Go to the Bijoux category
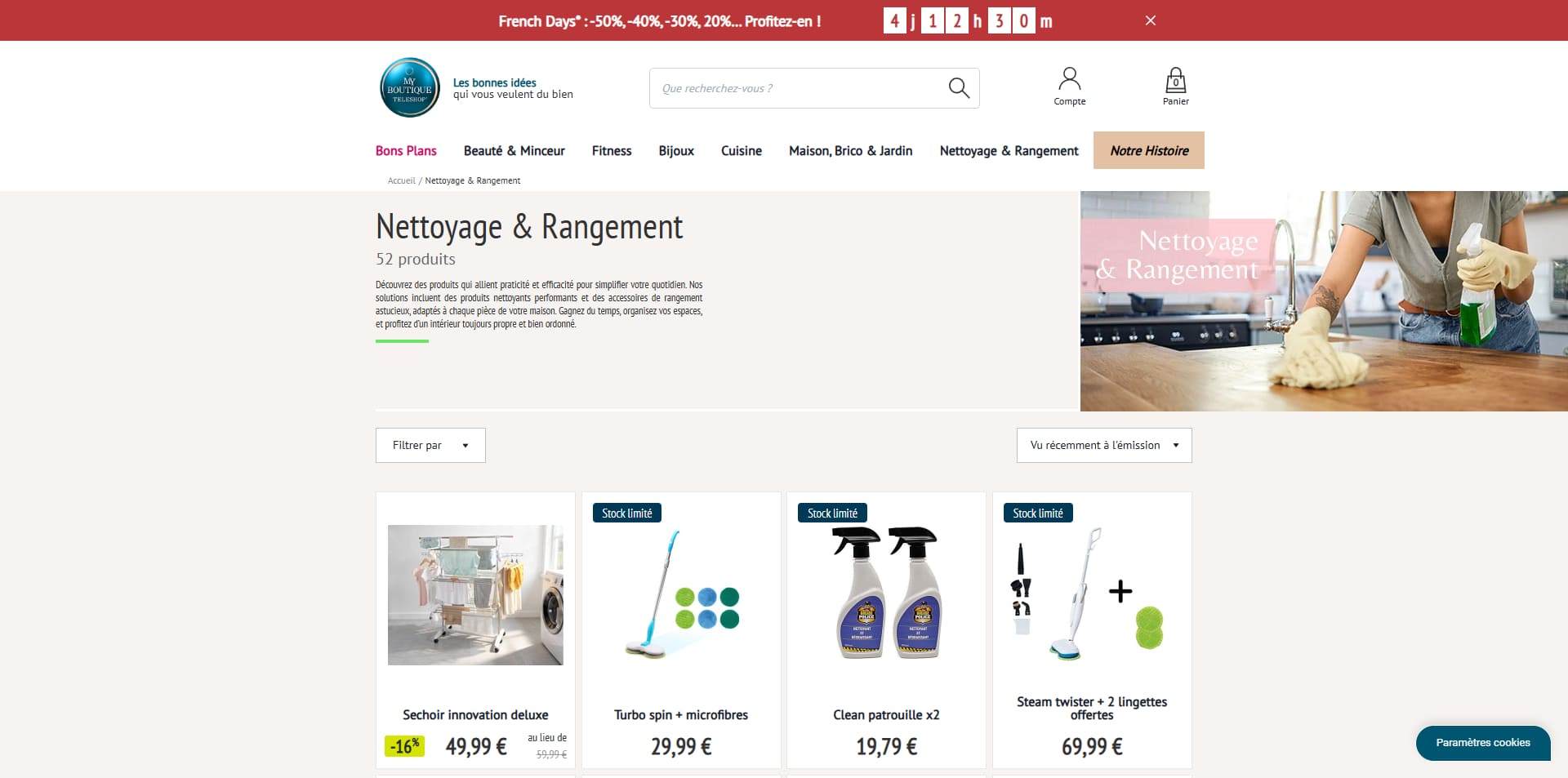This screenshot has width=1568, height=778. 676,151
